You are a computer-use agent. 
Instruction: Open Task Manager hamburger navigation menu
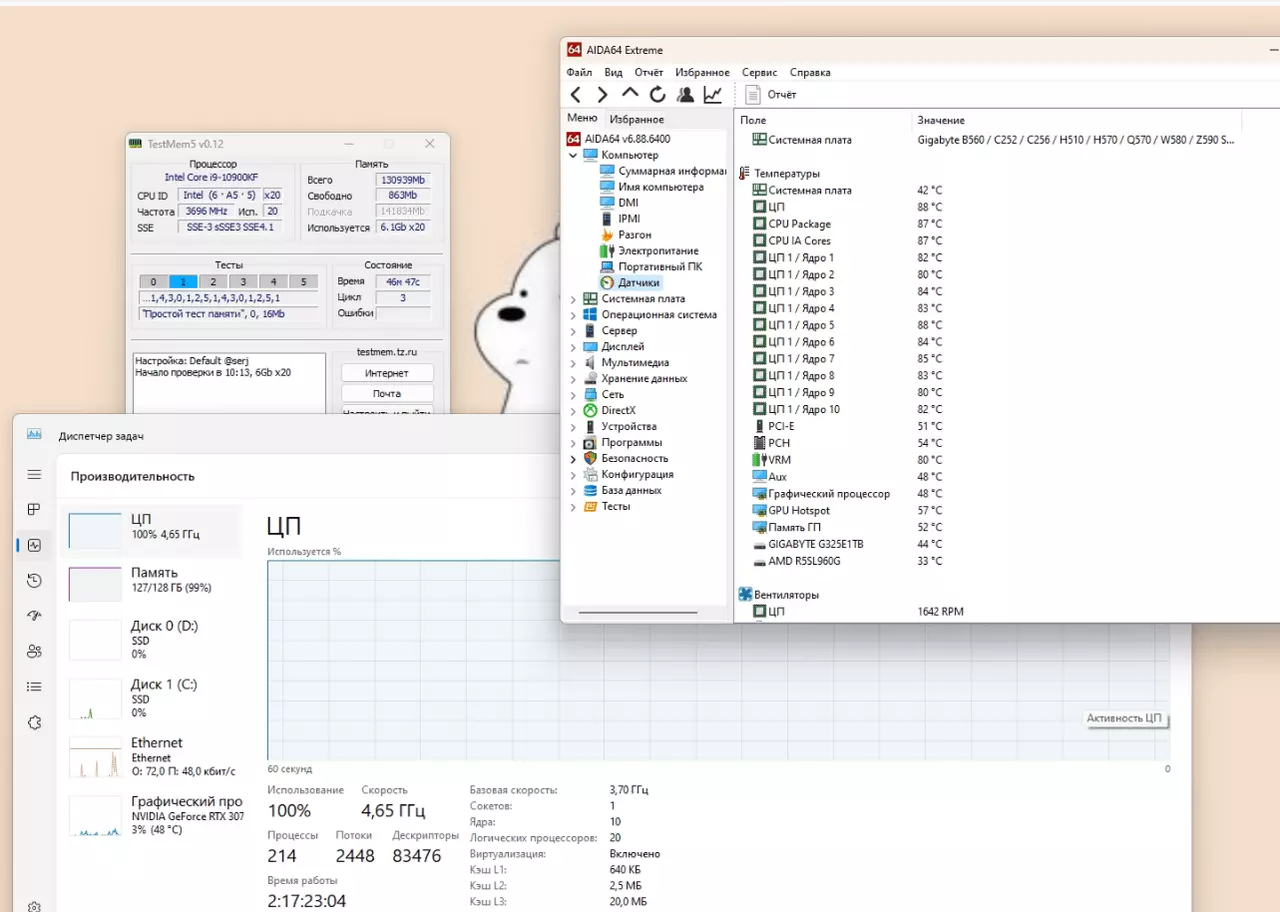(34, 474)
